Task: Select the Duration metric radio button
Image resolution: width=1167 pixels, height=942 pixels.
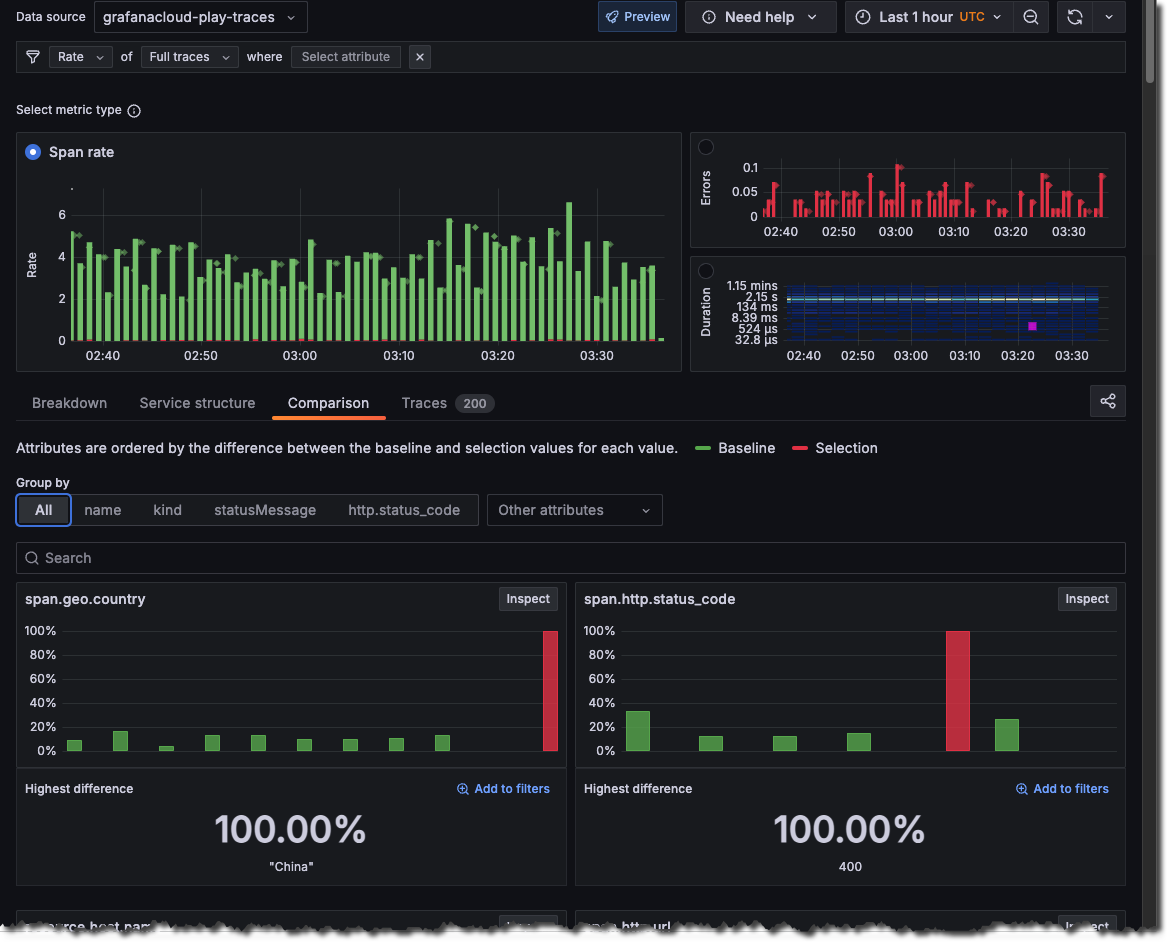Action: 706,271
